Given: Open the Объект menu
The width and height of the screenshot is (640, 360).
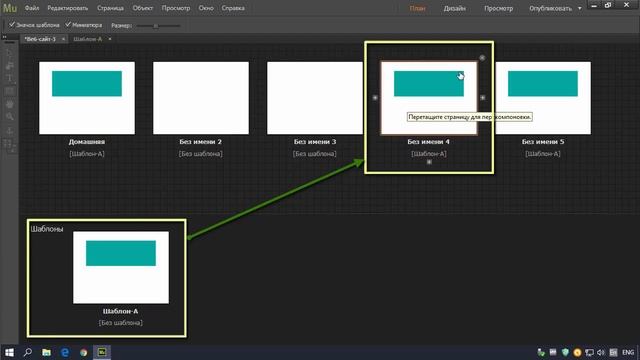Looking at the screenshot, I should [143, 8].
